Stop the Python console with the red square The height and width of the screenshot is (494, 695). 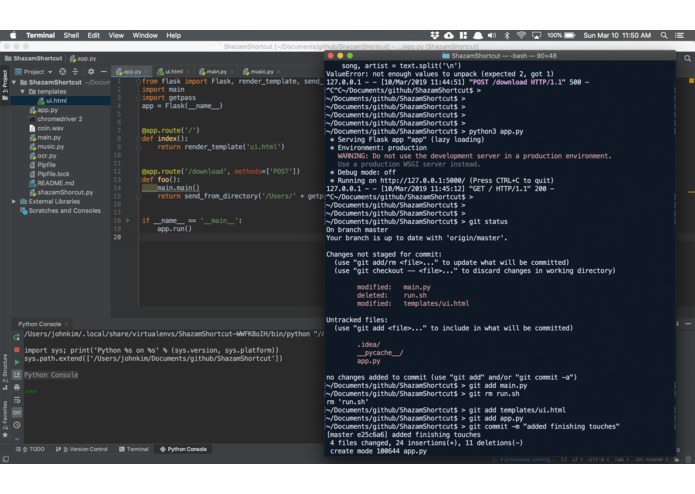tap(17, 350)
